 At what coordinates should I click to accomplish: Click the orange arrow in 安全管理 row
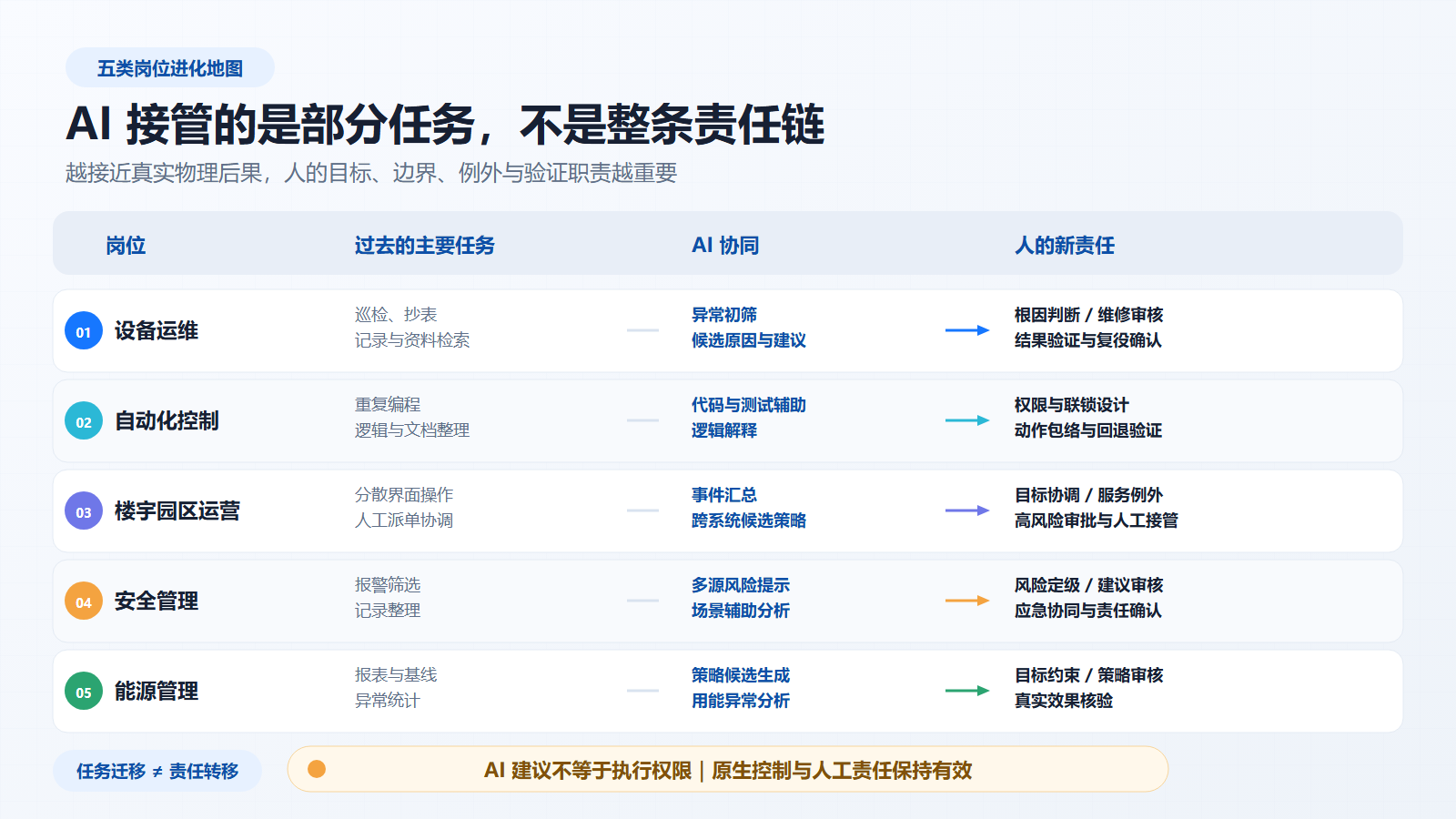(967, 601)
